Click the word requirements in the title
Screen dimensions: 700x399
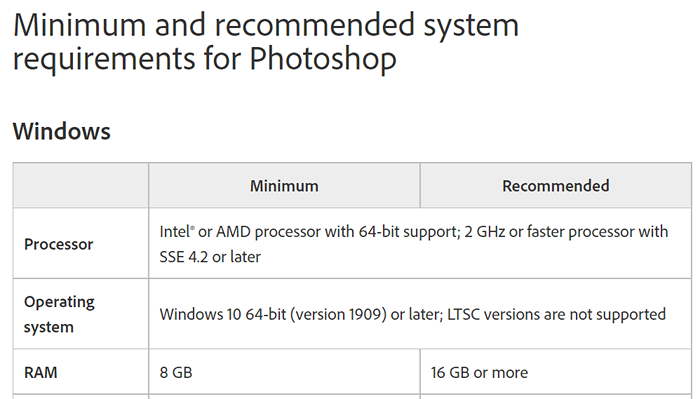pyautogui.click(x=104, y=58)
